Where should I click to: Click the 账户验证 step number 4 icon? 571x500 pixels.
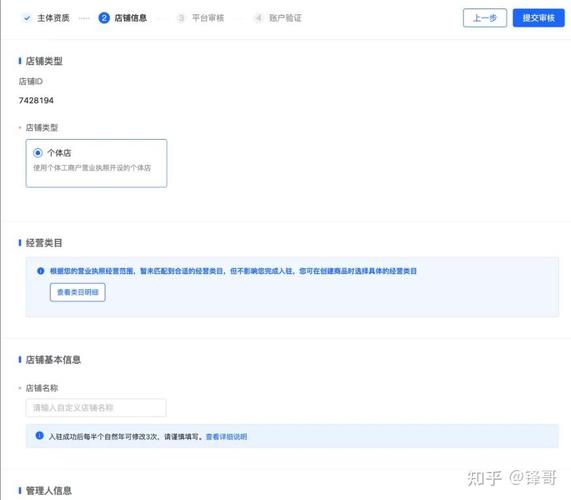pos(258,18)
